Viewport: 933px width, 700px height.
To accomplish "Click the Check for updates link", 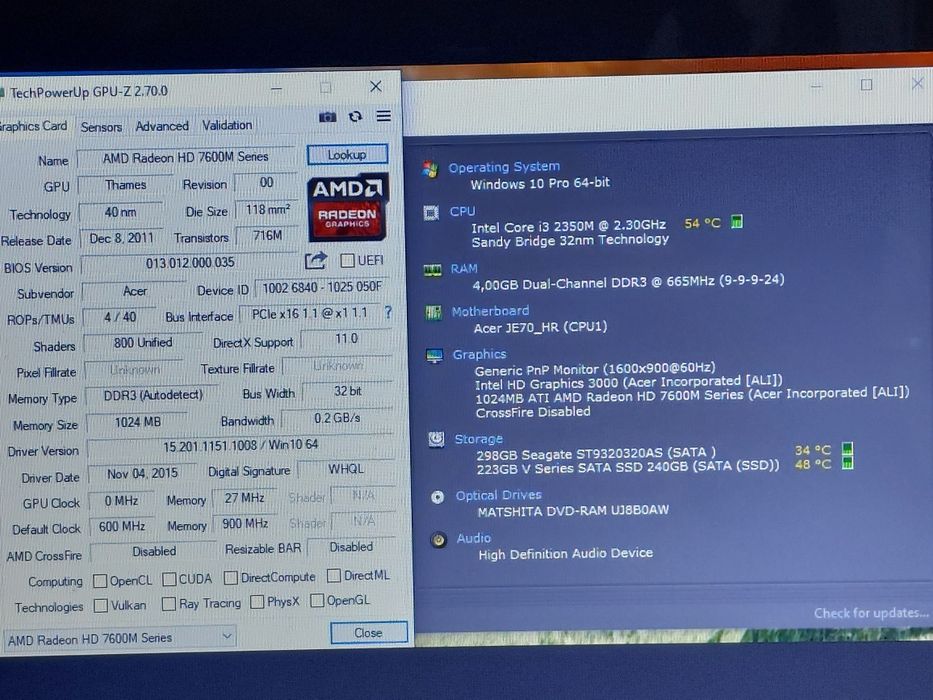I will [871, 613].
